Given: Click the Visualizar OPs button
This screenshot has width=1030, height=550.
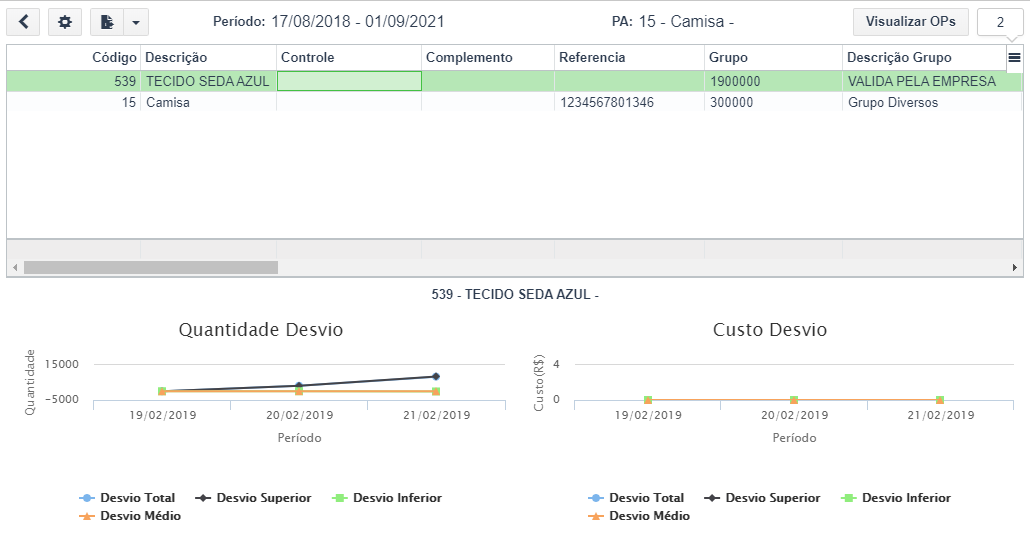Looking at the screenshot, I should click(910, 22).
